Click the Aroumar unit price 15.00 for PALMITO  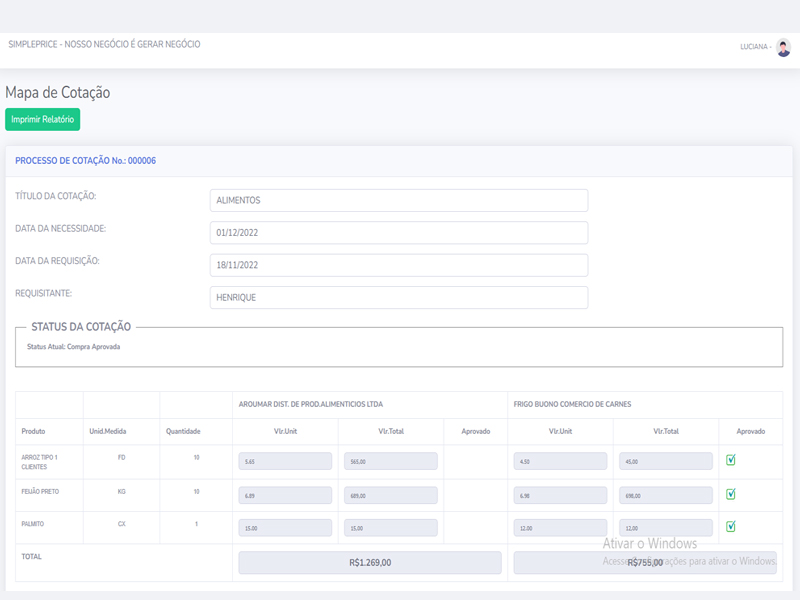285,528
